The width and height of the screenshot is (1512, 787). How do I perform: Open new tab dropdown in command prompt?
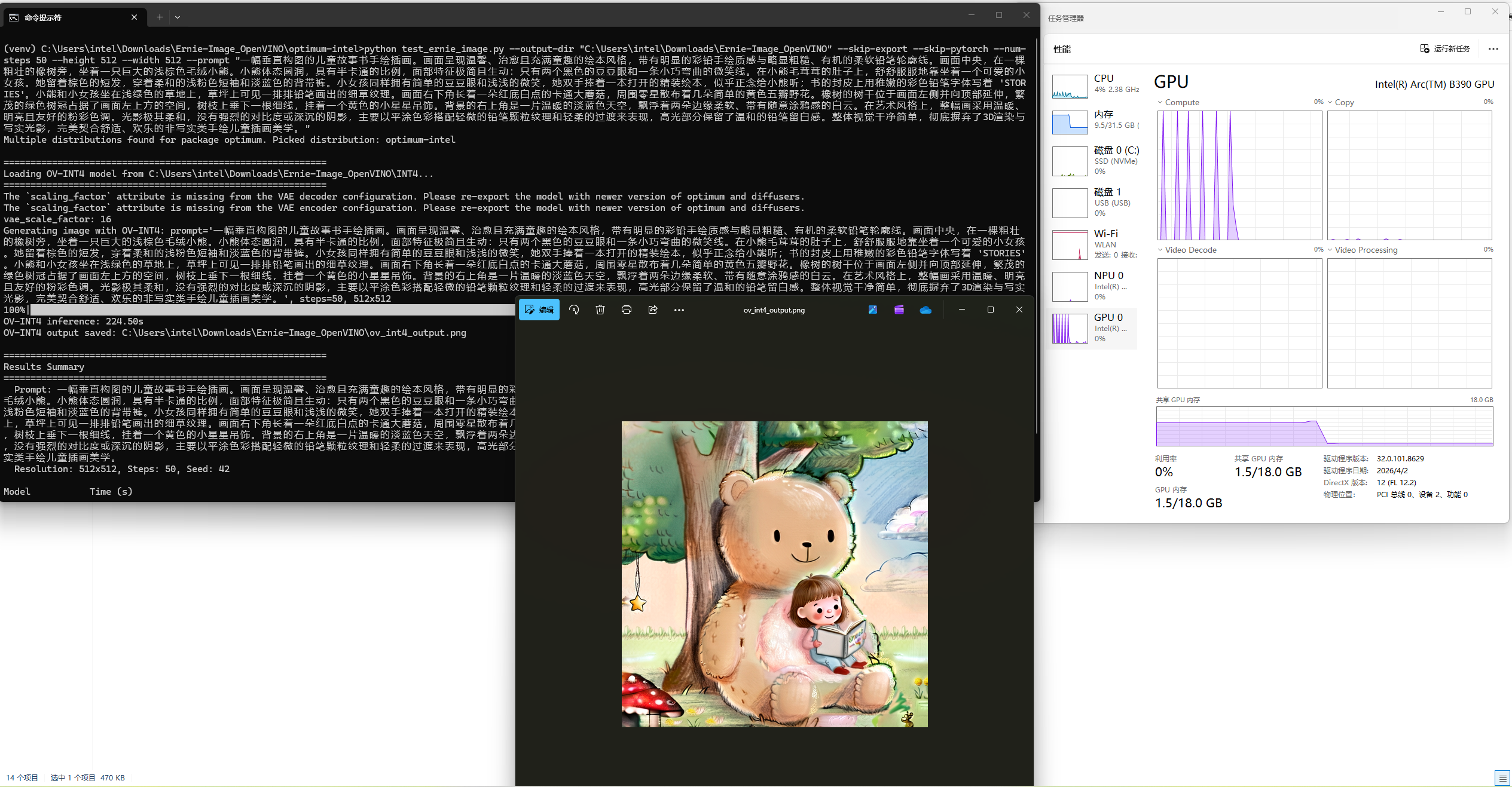tap(178, 17)
